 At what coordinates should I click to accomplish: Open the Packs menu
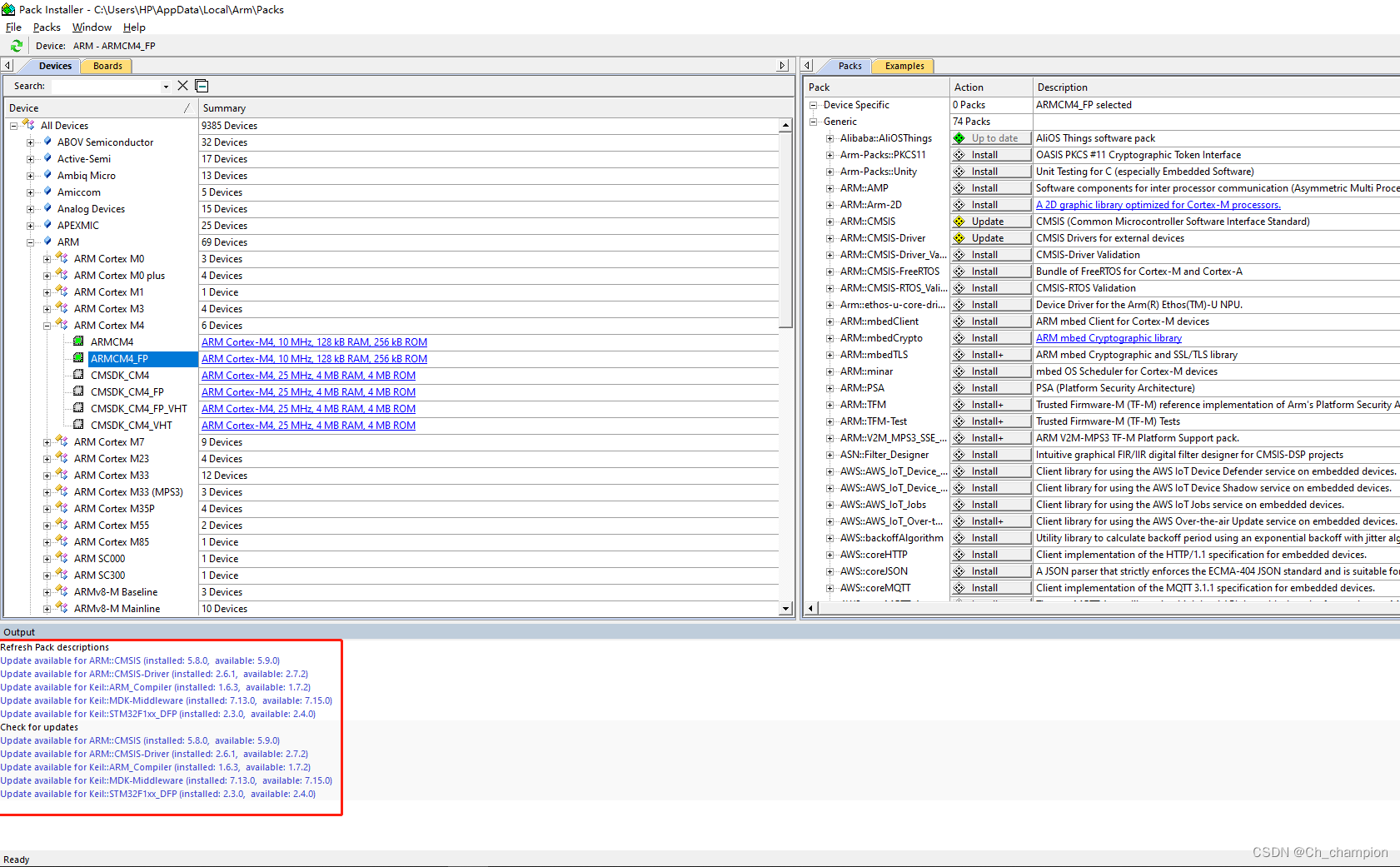click(x=47, y=27)
